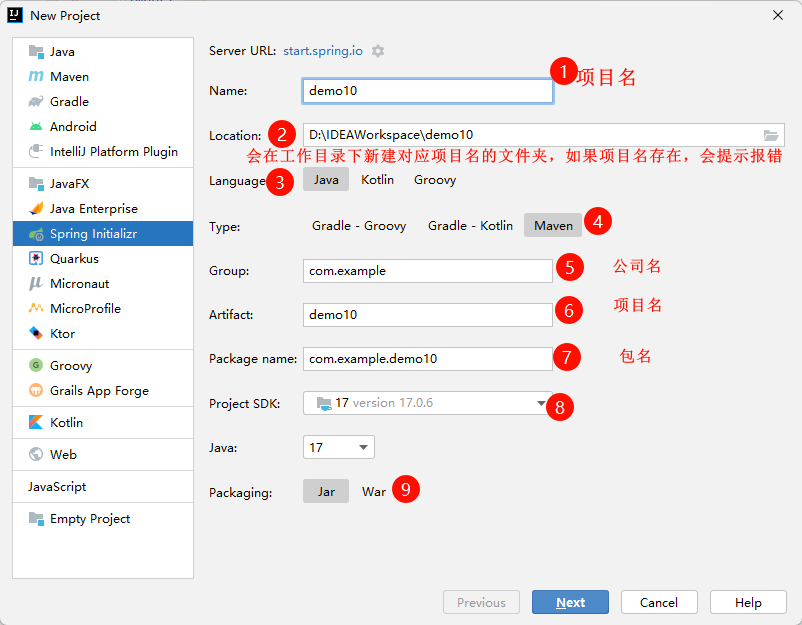The width and height of the screenshot is (802, 625).
Task: Select Android generator label
Action: pyautogui.click(x=73, y=126)
